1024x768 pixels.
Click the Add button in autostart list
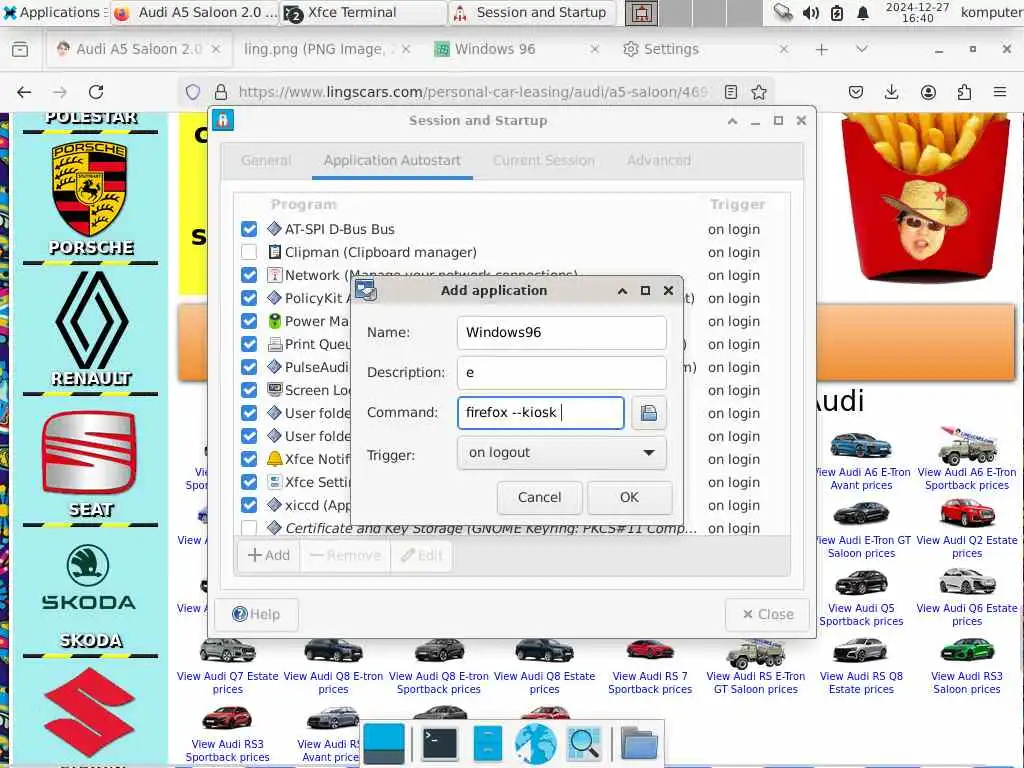point(268,556)
